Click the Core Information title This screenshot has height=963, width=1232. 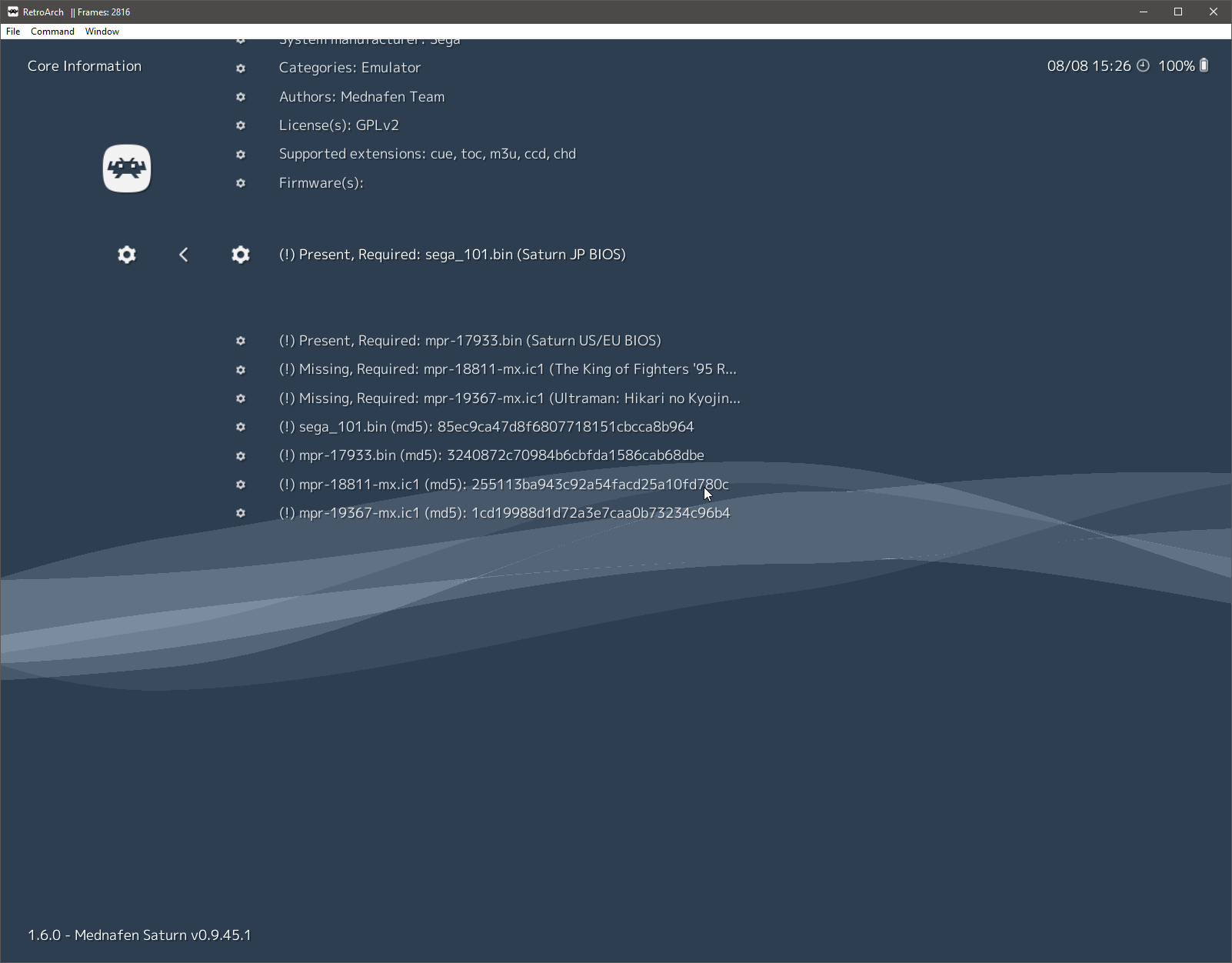click(x=85, y=66)
